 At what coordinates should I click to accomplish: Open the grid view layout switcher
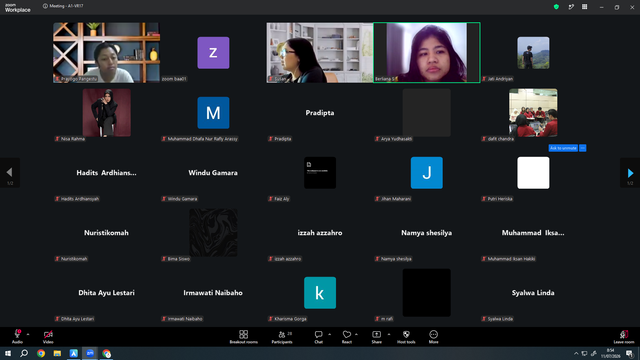point(584,7)
